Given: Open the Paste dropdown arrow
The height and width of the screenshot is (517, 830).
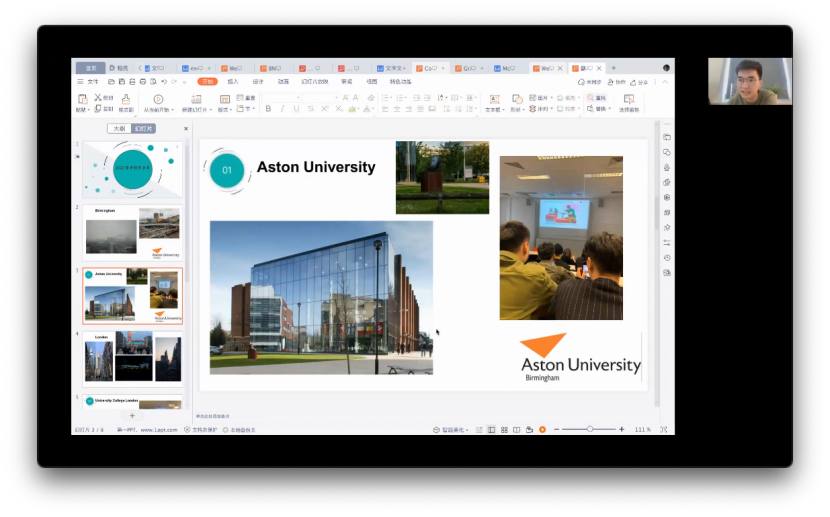Looking at the screenshot, I should point(88,110).
